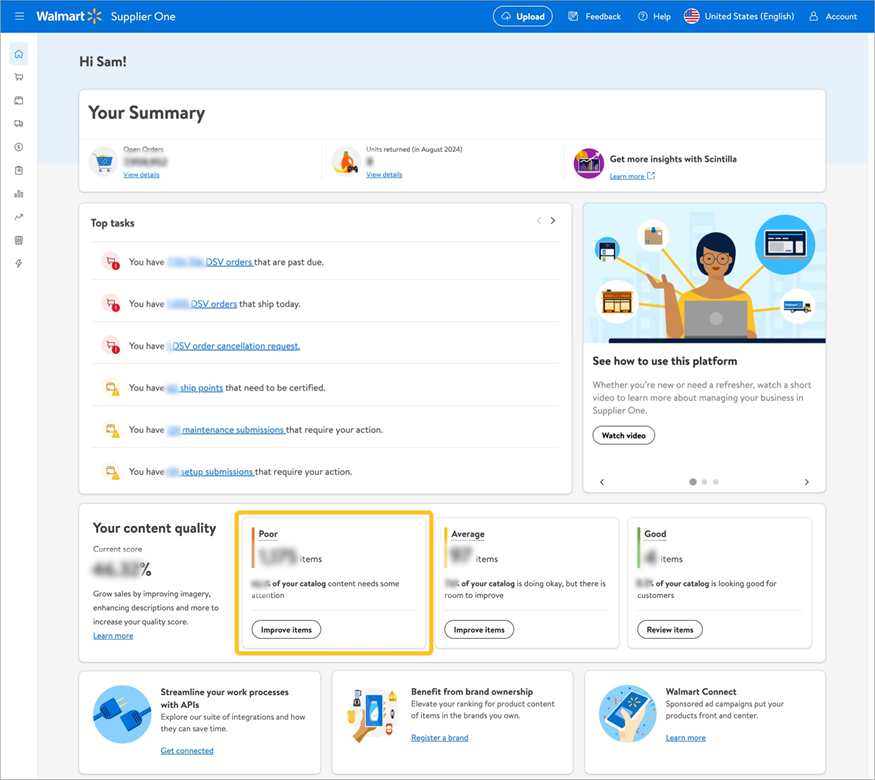Click the Walmart Connect phone illustration
This screenshot has width=875, height=780.
click(x=628, y=714)
